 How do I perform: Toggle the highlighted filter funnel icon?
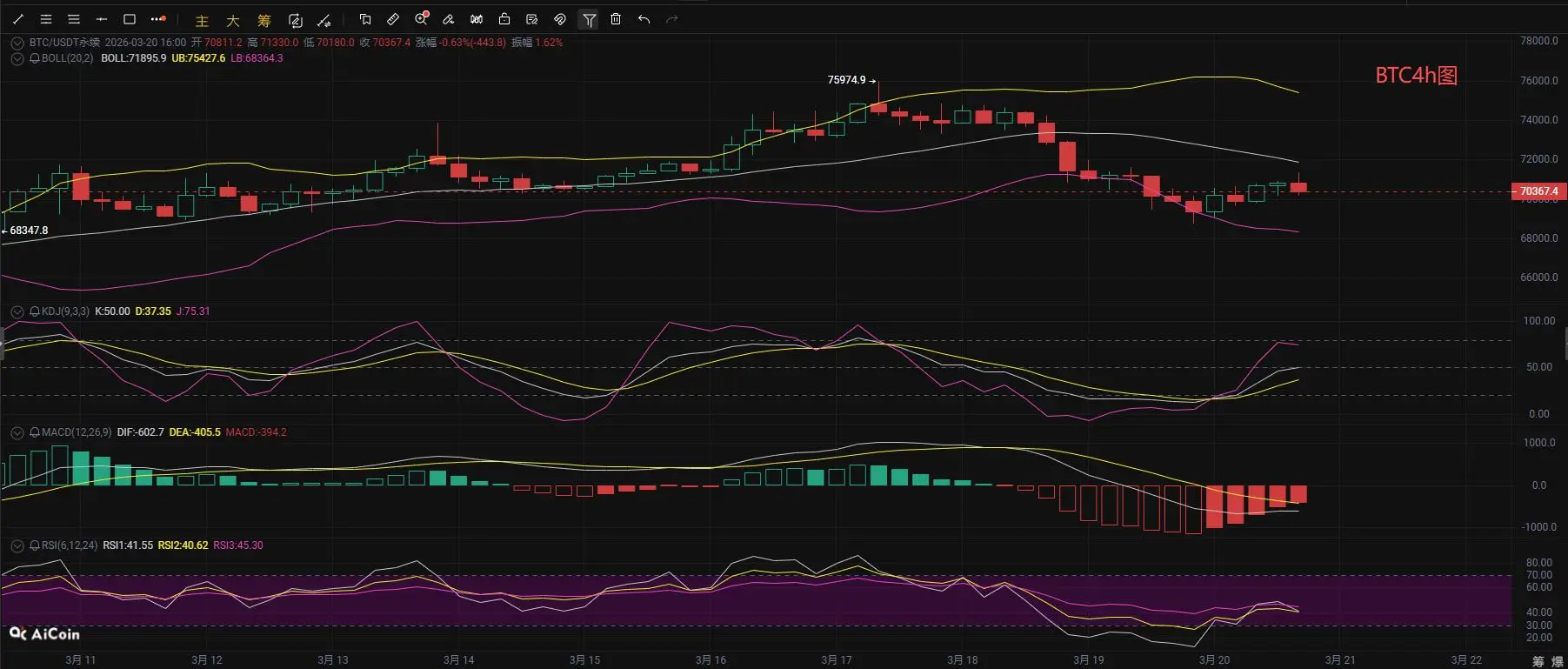point(589,19)
